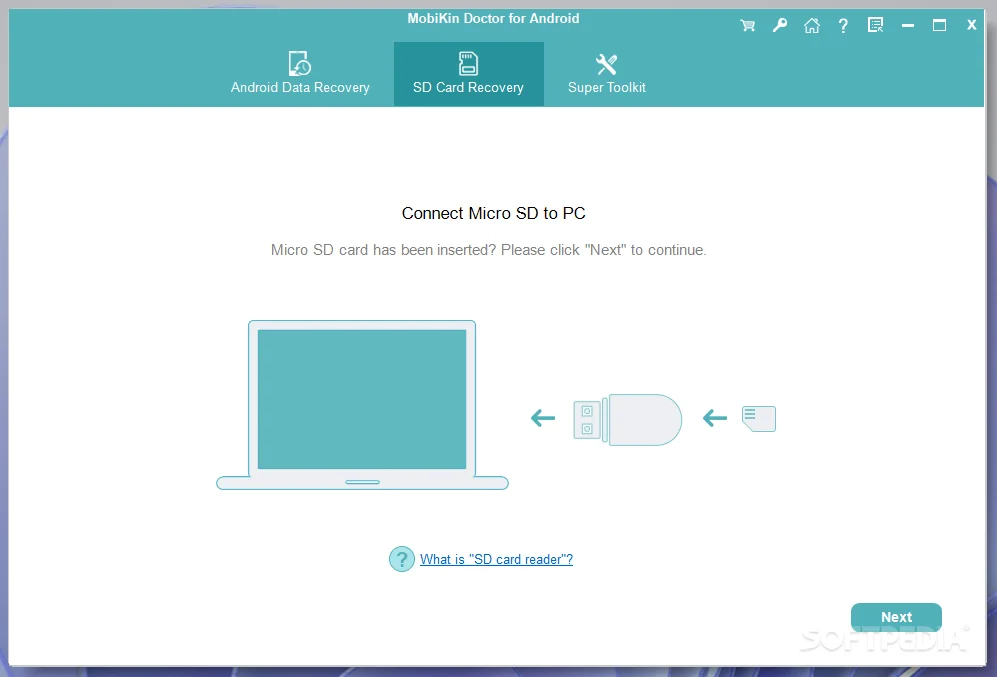997x677 pixels.
Task: Open the "What is SD card reader?" link
Action: 496,559
